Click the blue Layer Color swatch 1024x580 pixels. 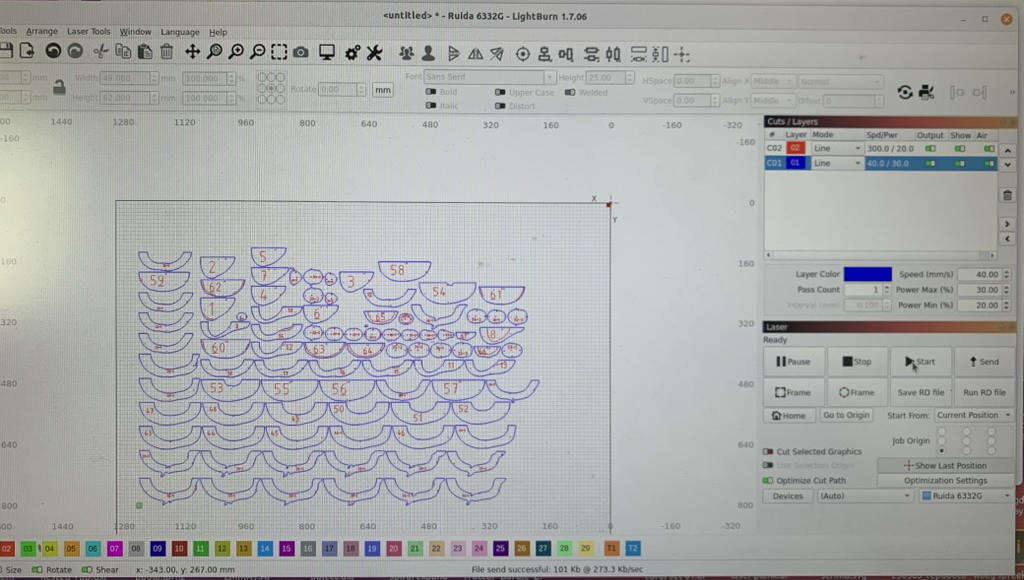click(x=867, y=274)
